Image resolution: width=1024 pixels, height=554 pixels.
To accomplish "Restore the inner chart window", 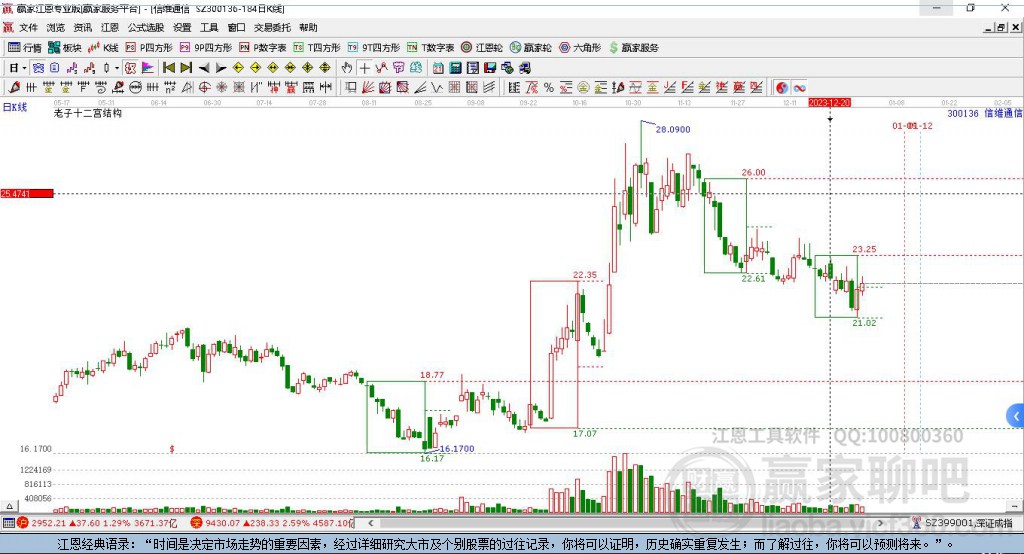I will (x=1001, y=27).
